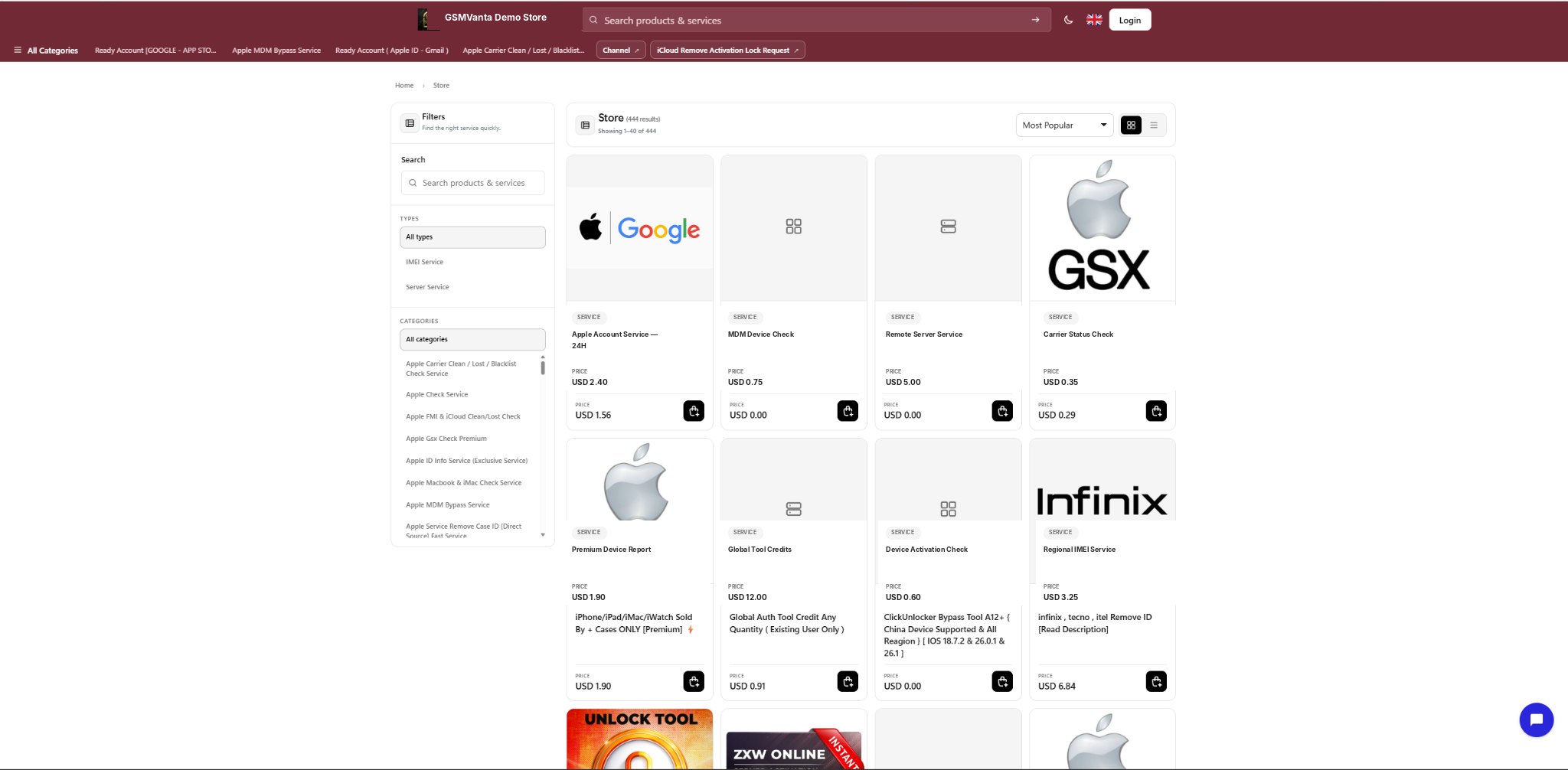Open the Google Apple product thumbnail
Viewport: 1568px width, 770px height.
pos(640,228)
